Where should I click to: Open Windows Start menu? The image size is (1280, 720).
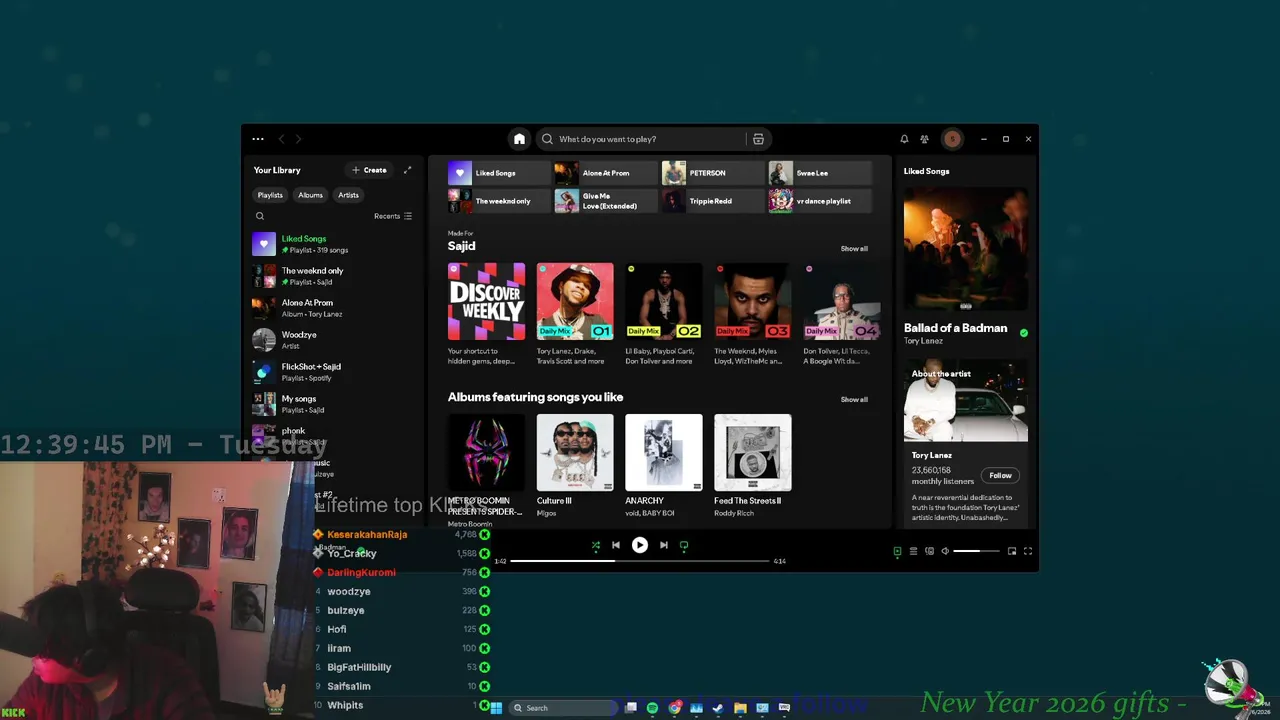pos(496,708)
